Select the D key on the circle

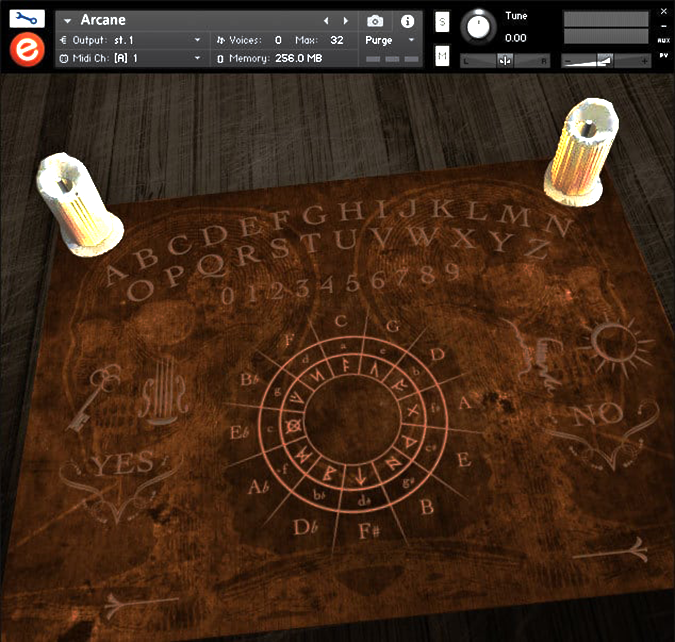click(x=437, y=355)
